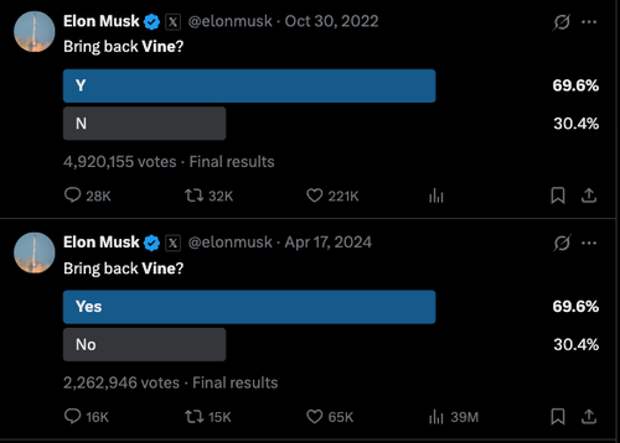Select the Yes poll result bar
The image size is (620, 443).
pyautogui.click(x=250, y=307)
